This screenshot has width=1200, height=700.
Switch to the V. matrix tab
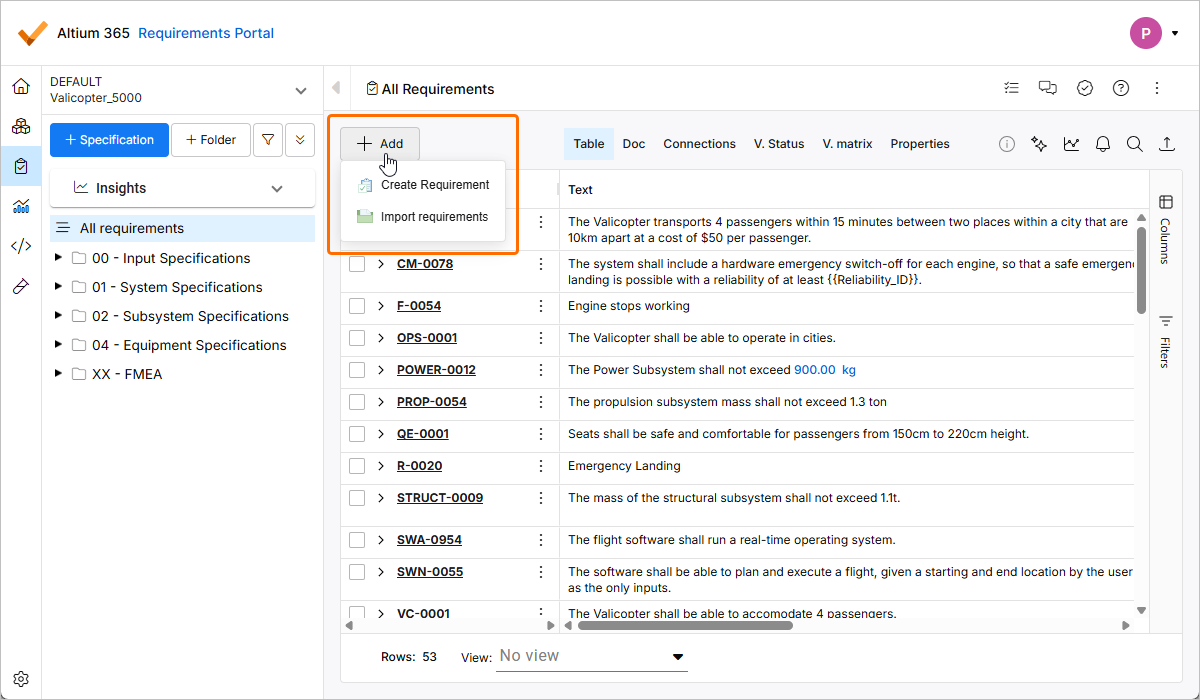click(x=847, y=144)
